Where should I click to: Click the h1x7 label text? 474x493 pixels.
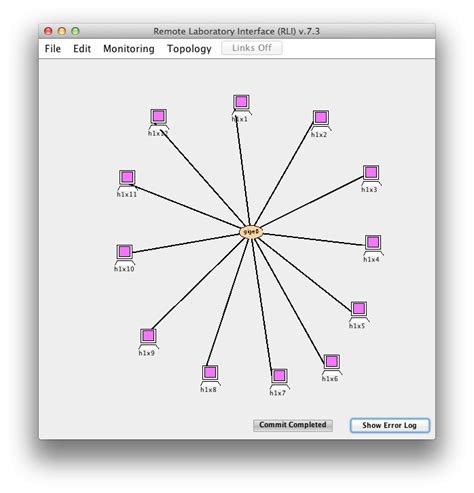click(x=278, y=393)
